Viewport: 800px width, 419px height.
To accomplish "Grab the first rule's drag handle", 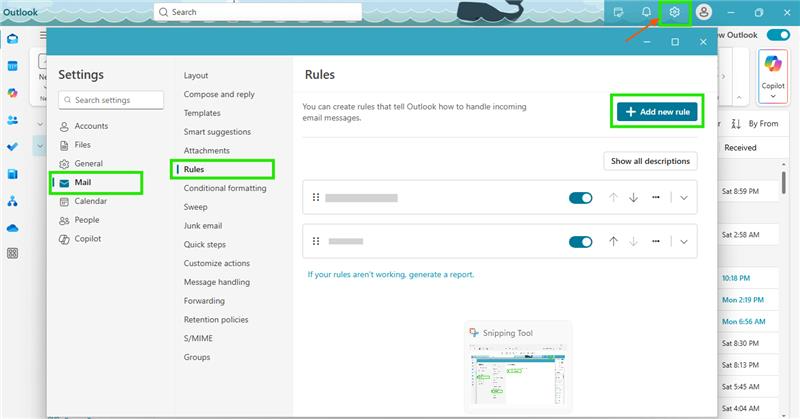I will click(316, 198).
